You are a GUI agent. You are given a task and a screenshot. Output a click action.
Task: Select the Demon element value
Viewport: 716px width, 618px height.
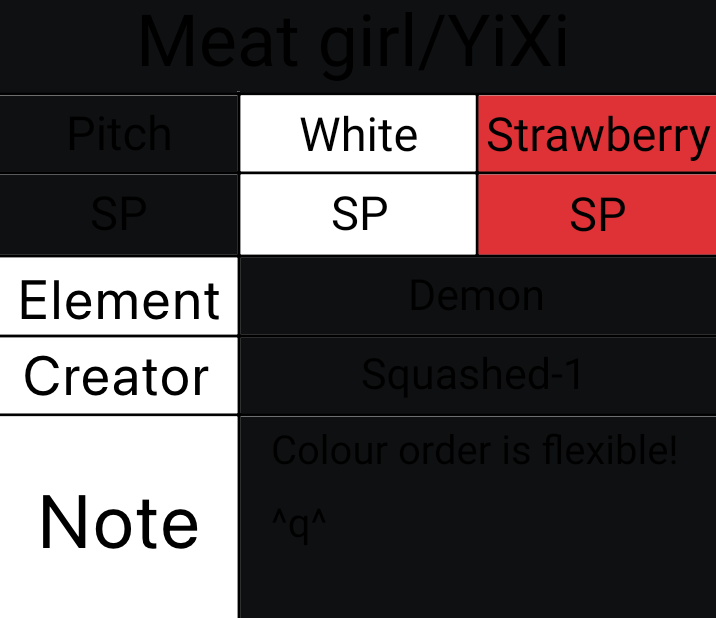click(477, 296)
